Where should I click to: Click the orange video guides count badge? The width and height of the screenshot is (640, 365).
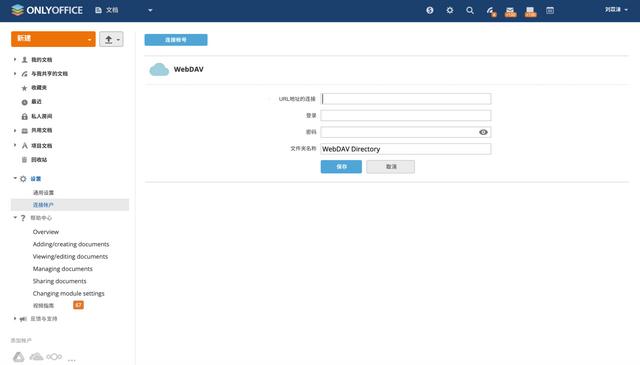coord(78,305)
